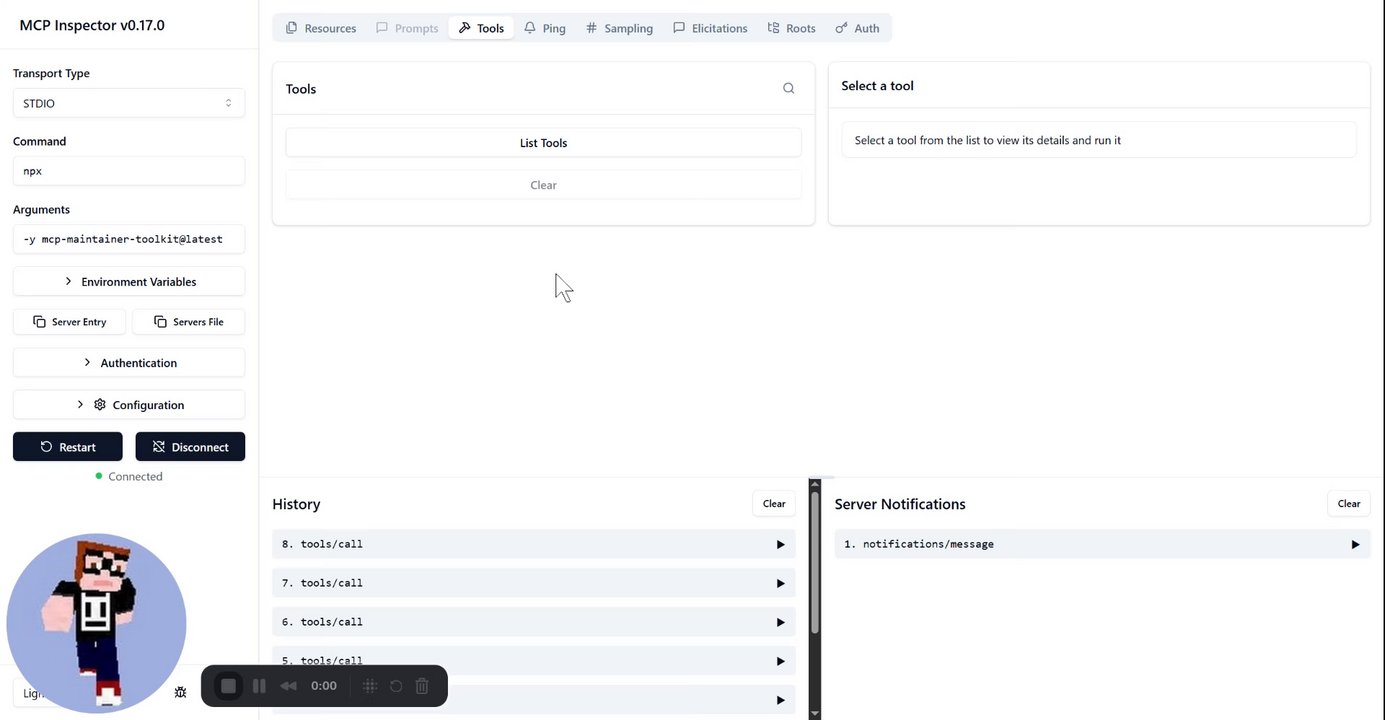Copy the Servers File
The image size is (1385, 720).
coord(189,322)
